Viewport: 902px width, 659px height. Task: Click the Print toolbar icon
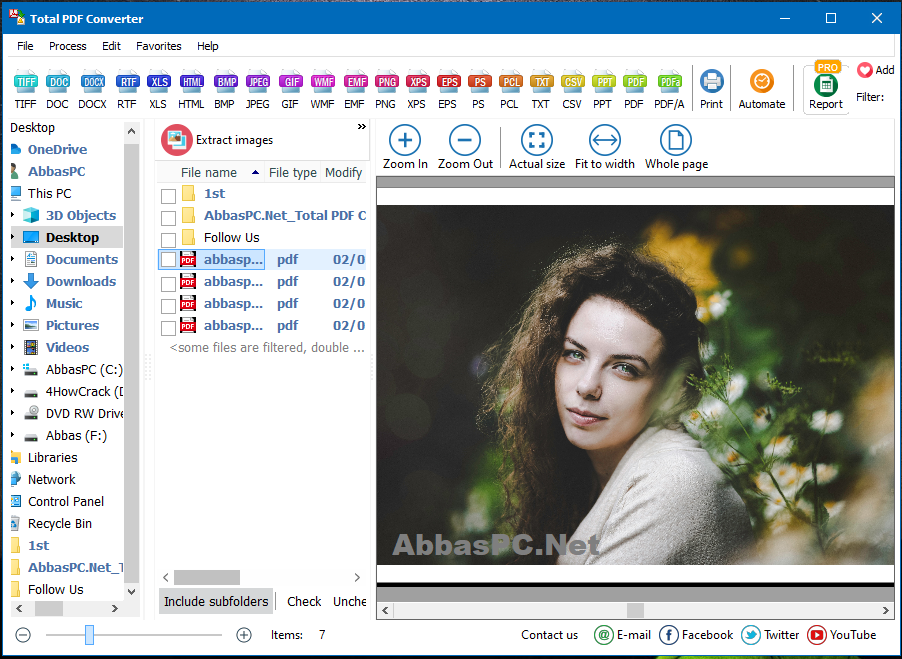pos(712,90)
